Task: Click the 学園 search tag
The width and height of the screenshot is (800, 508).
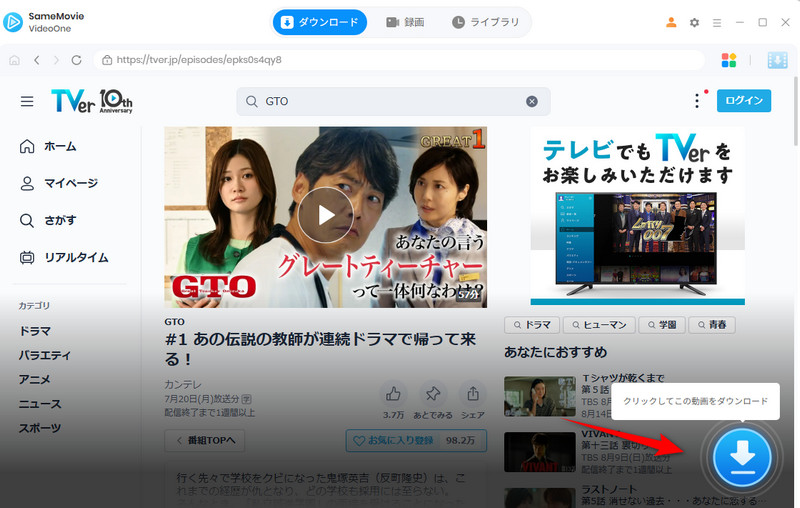Action: click(x=662, y=325)
